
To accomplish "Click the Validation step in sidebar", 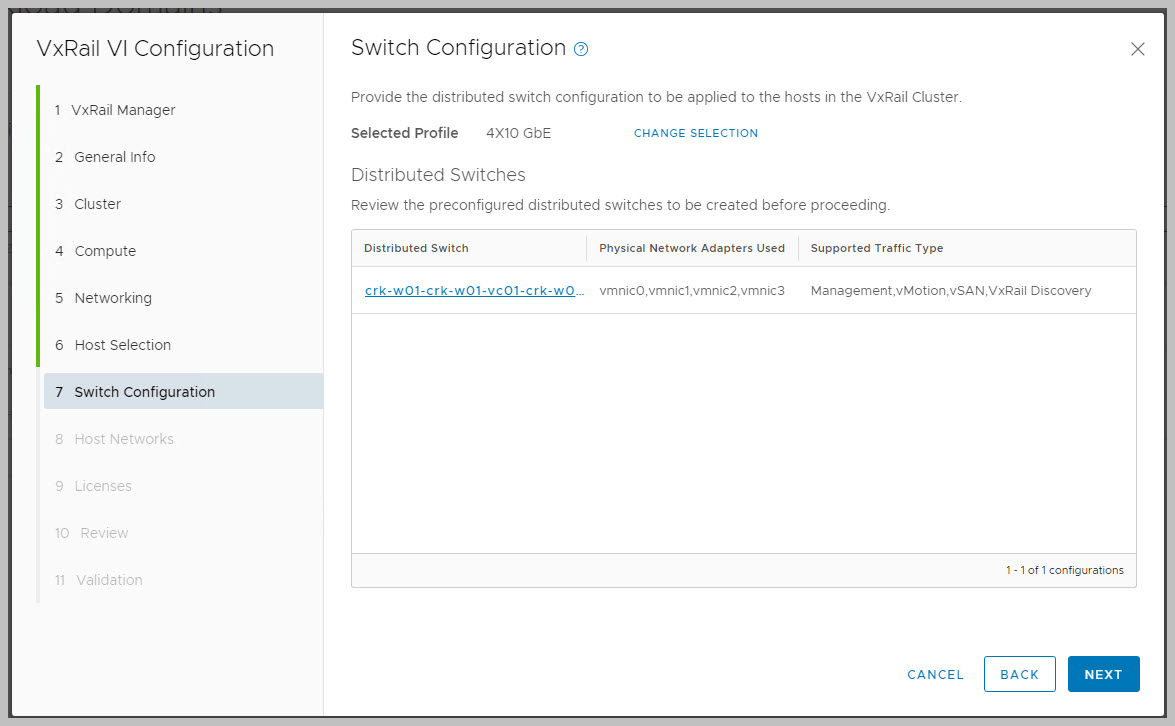I will click(109, 580).
